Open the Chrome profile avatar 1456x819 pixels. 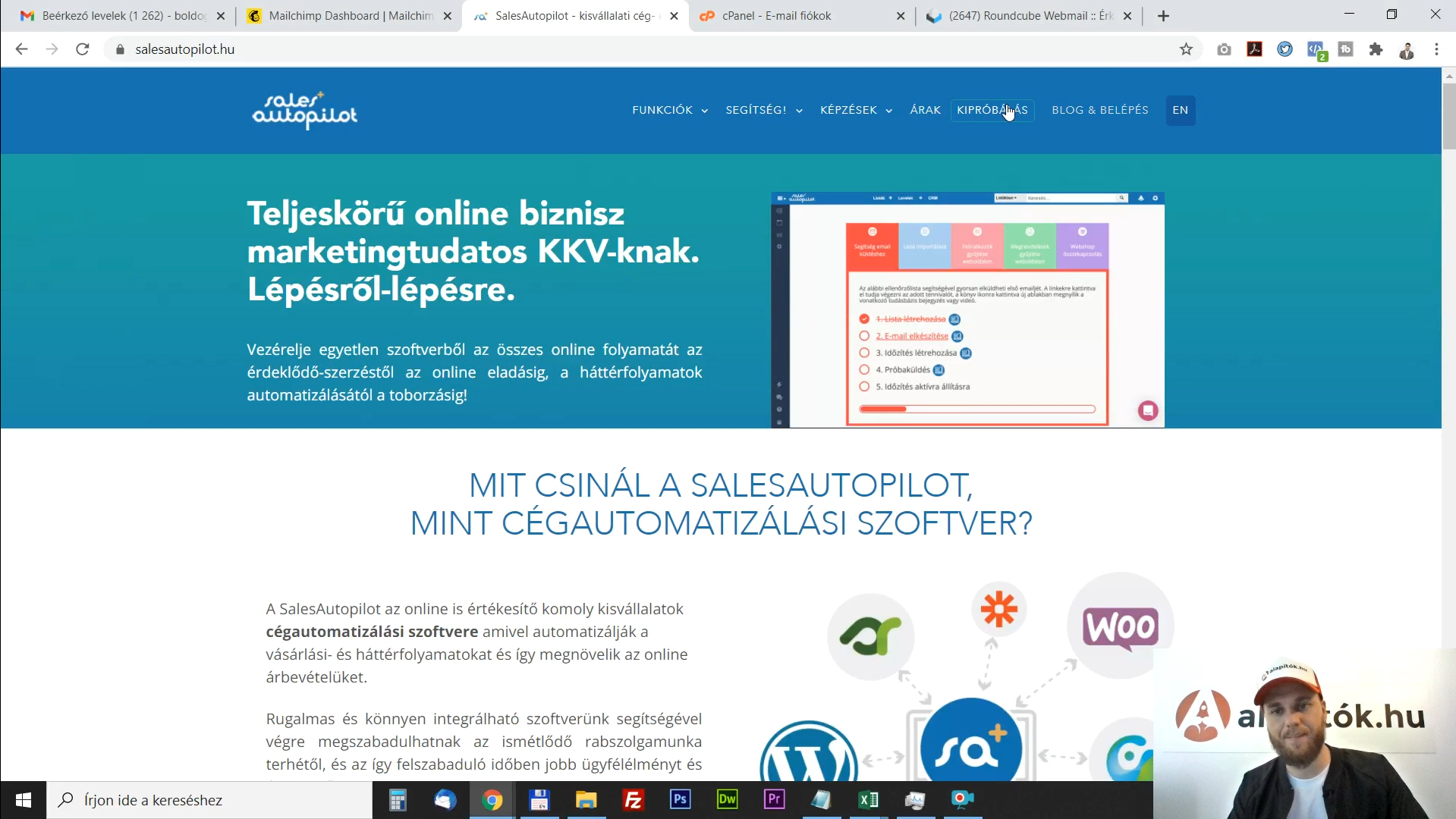(1407, 50)
